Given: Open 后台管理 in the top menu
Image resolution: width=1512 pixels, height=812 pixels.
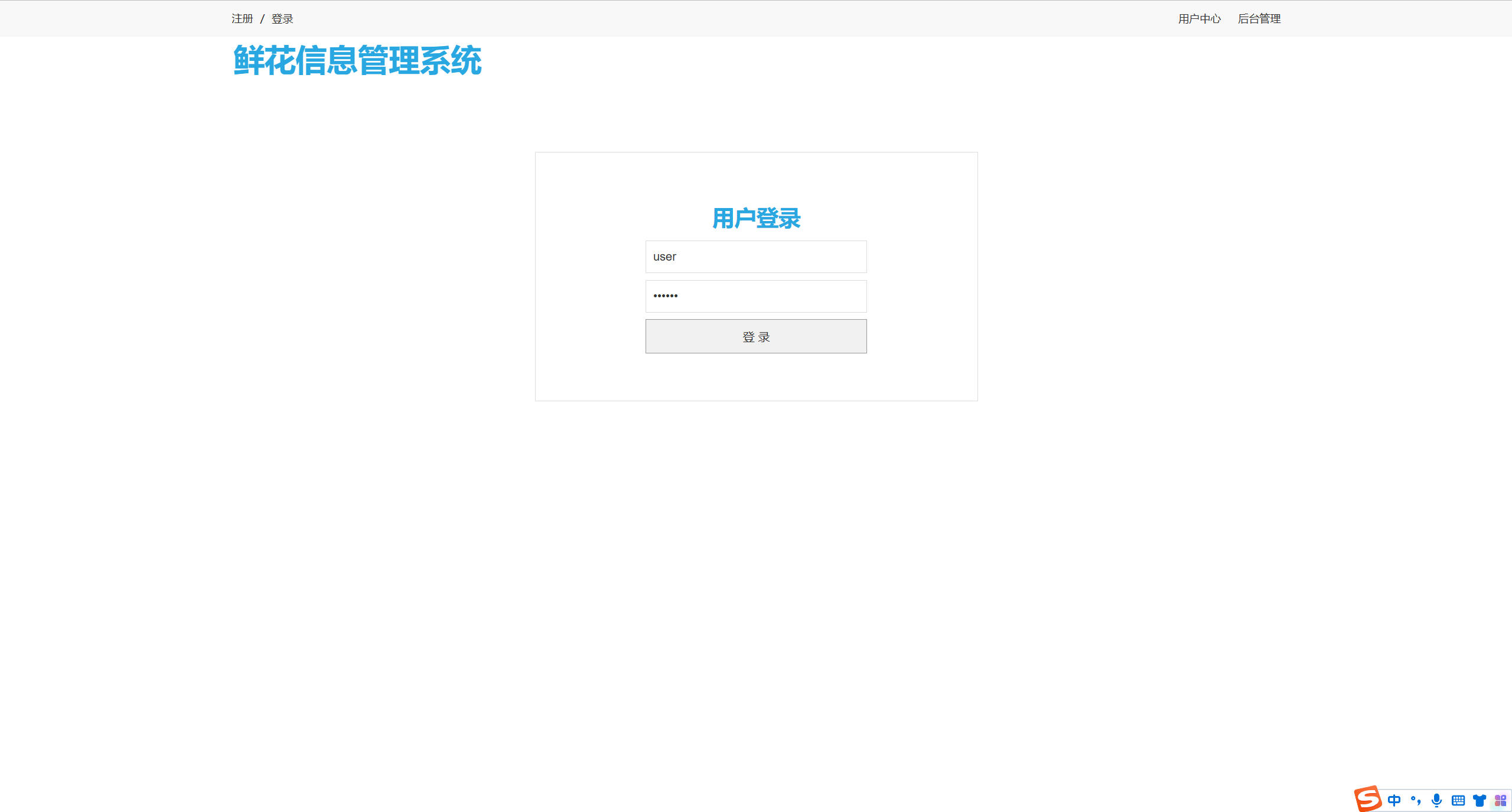Looking at the screenshot, I should (x=1259, y=18).
